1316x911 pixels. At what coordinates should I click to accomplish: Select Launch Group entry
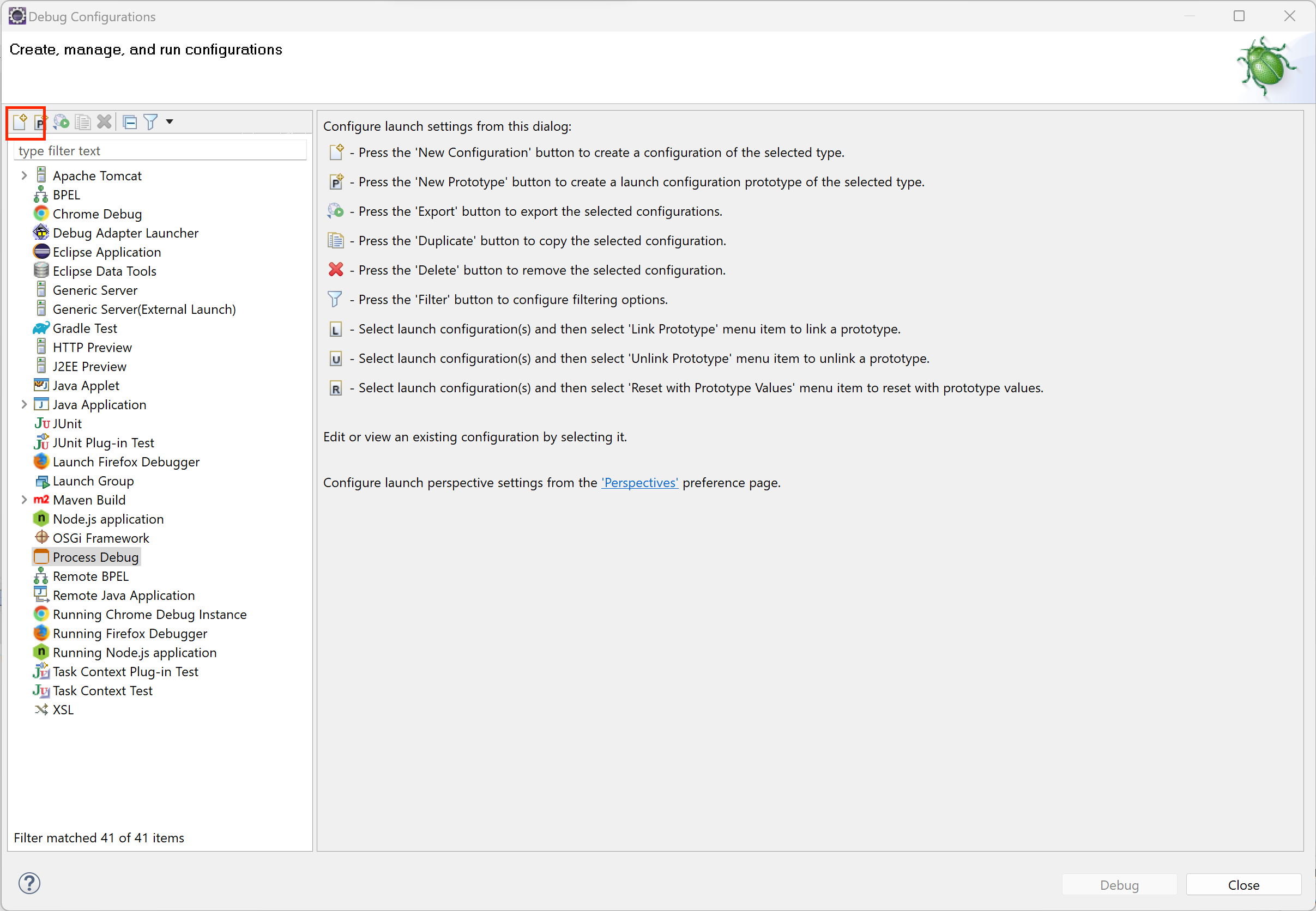tap(93, 481)
